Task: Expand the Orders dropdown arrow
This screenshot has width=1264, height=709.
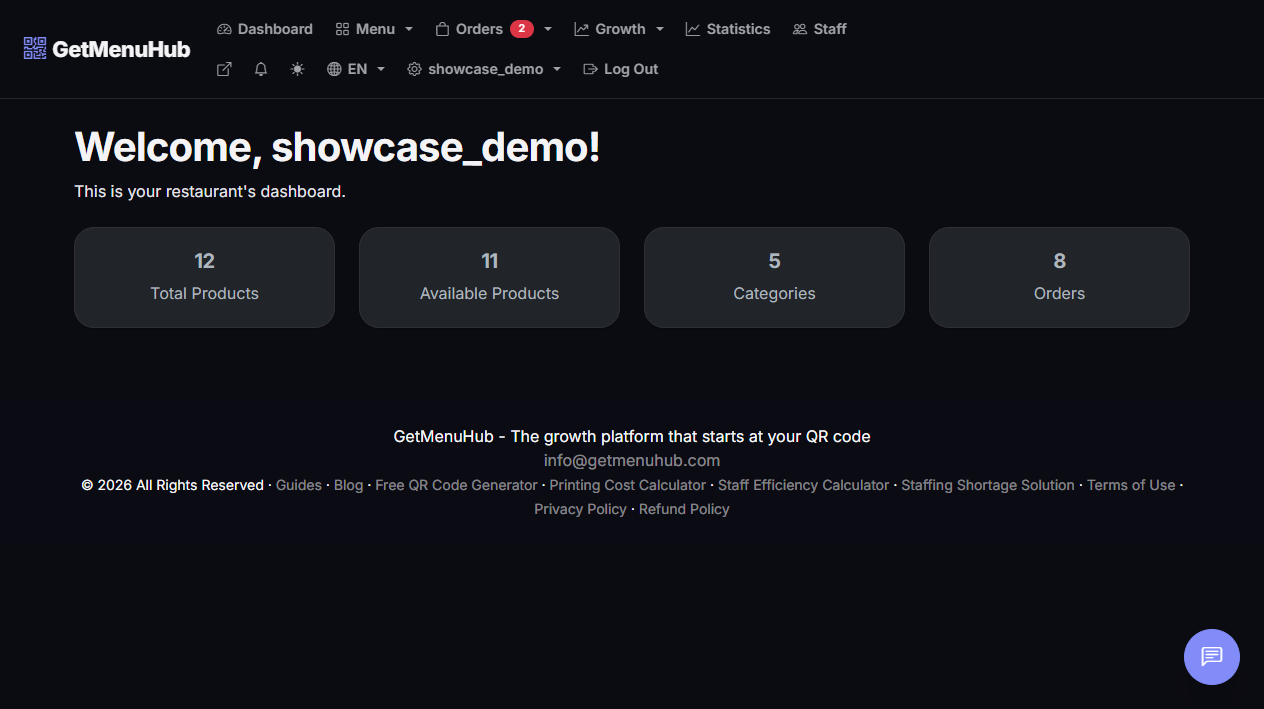Action: point(548,29)
